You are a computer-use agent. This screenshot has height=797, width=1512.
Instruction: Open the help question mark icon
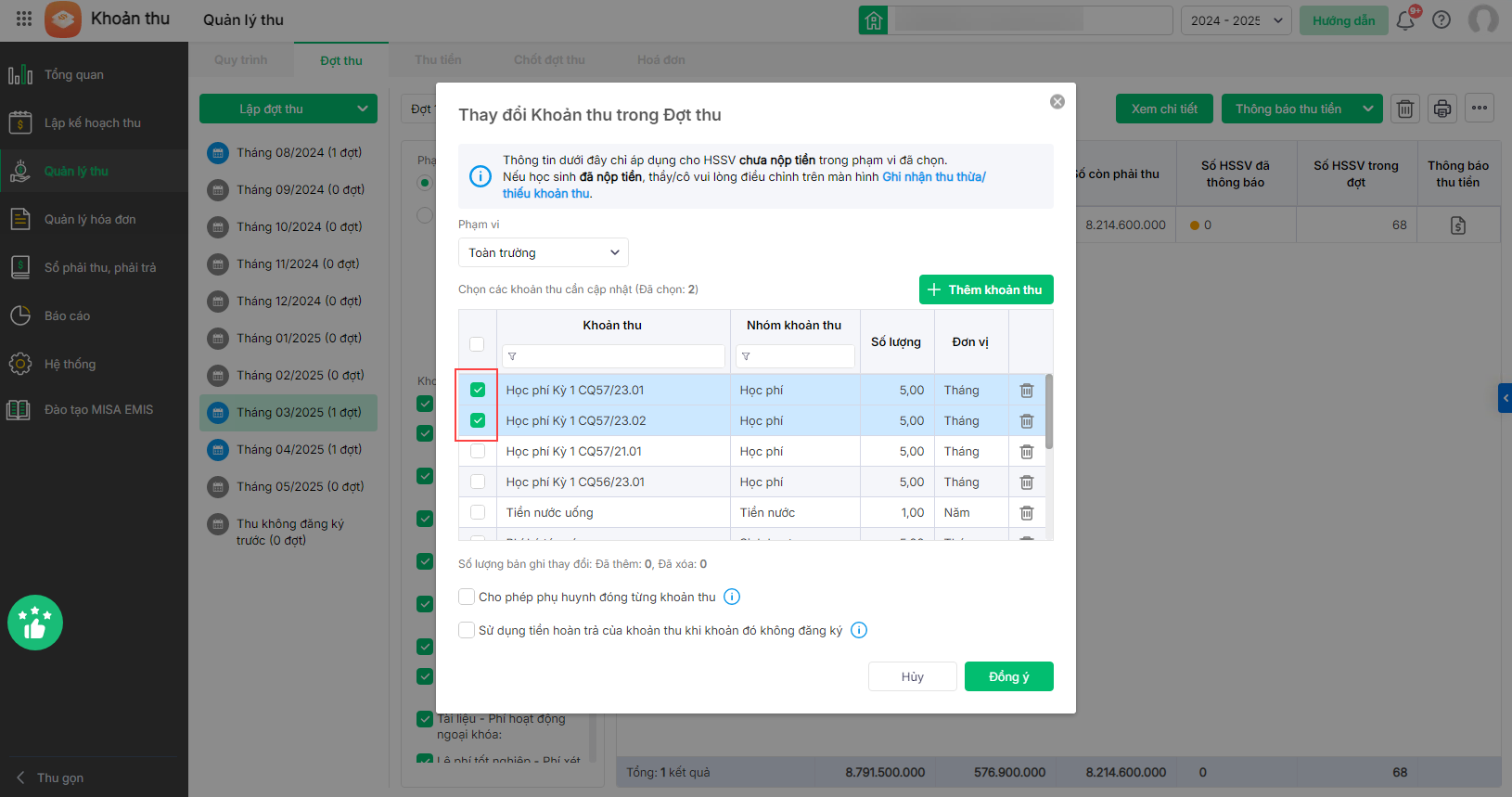pos(1442,20)
